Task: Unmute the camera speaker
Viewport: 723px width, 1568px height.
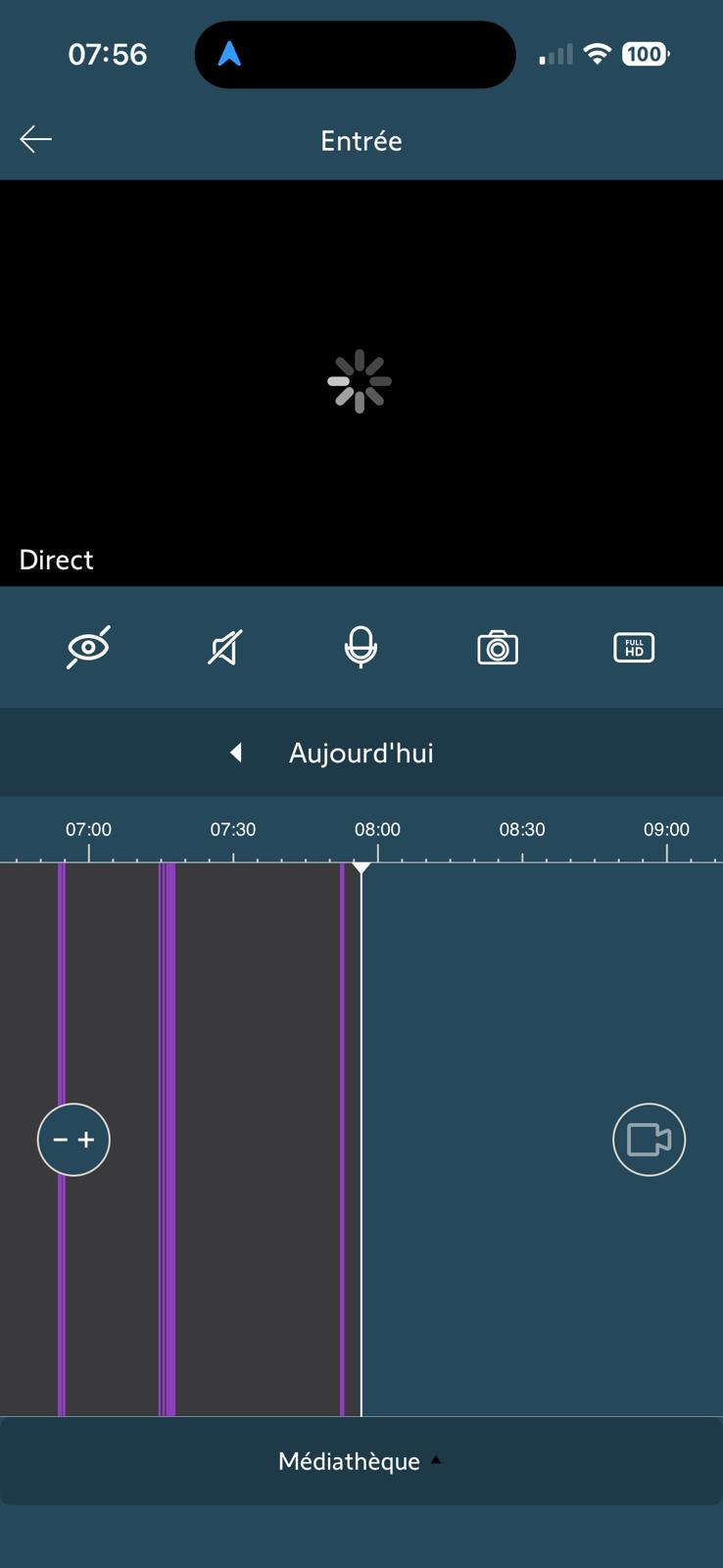Action: click(x=225, y=648)
